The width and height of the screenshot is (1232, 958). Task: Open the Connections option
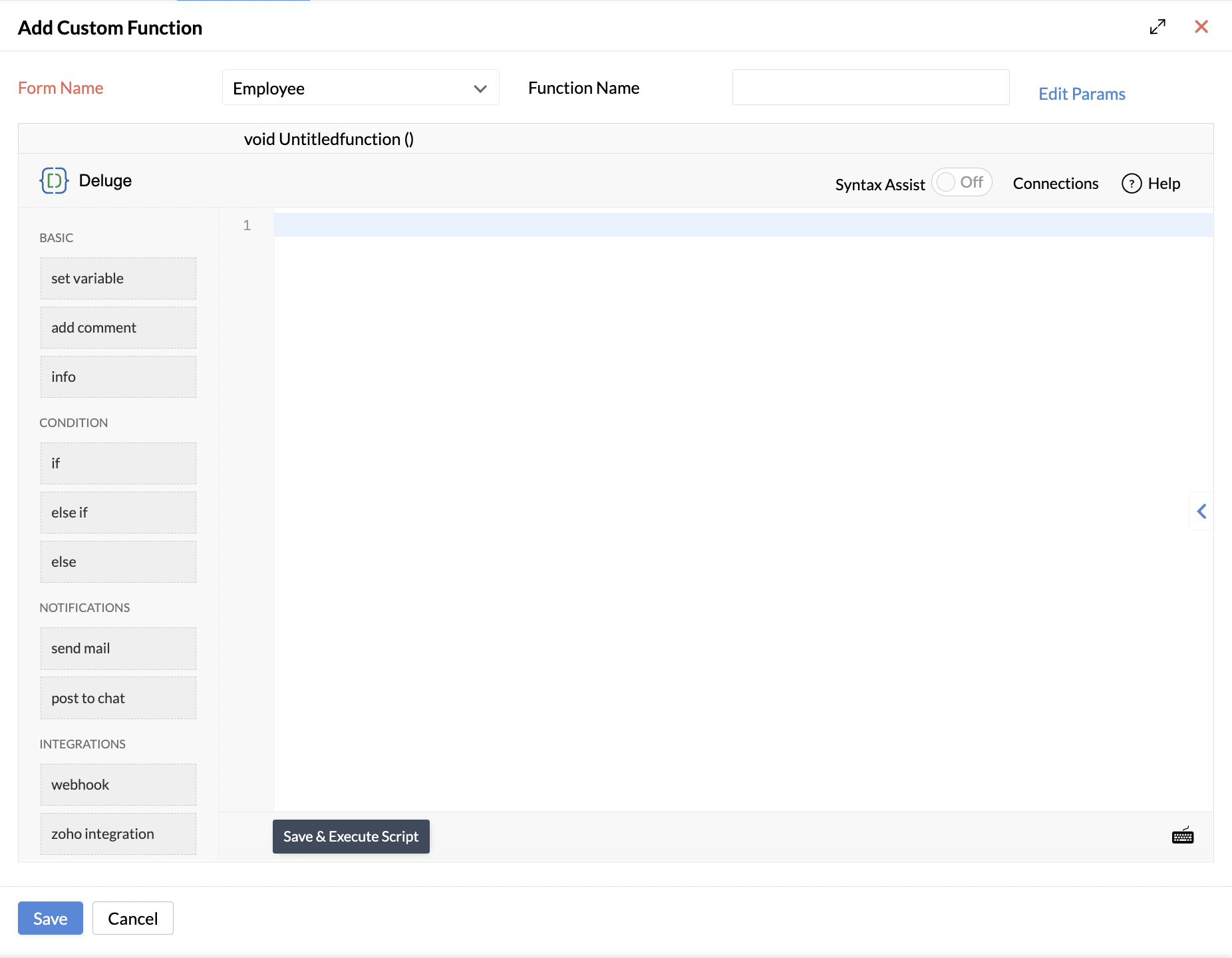tap(1055, 184)
